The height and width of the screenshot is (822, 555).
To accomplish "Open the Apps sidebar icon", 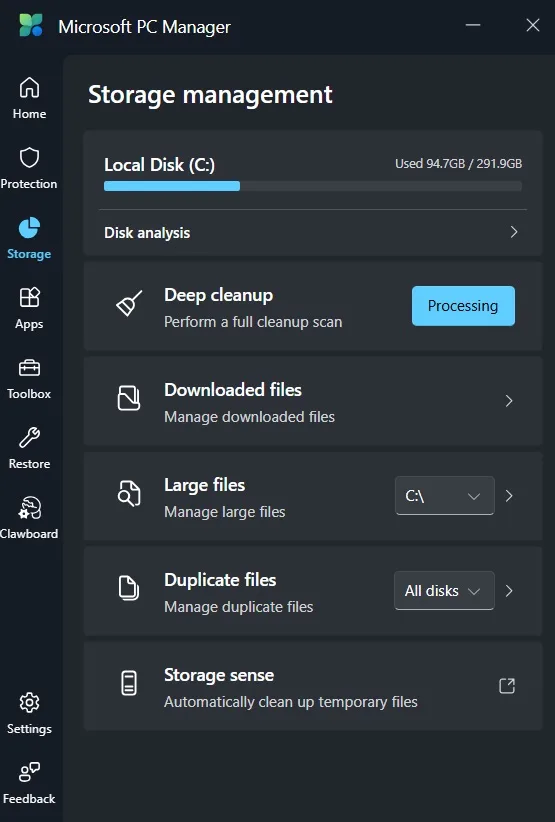I will [x=29, y=297].
